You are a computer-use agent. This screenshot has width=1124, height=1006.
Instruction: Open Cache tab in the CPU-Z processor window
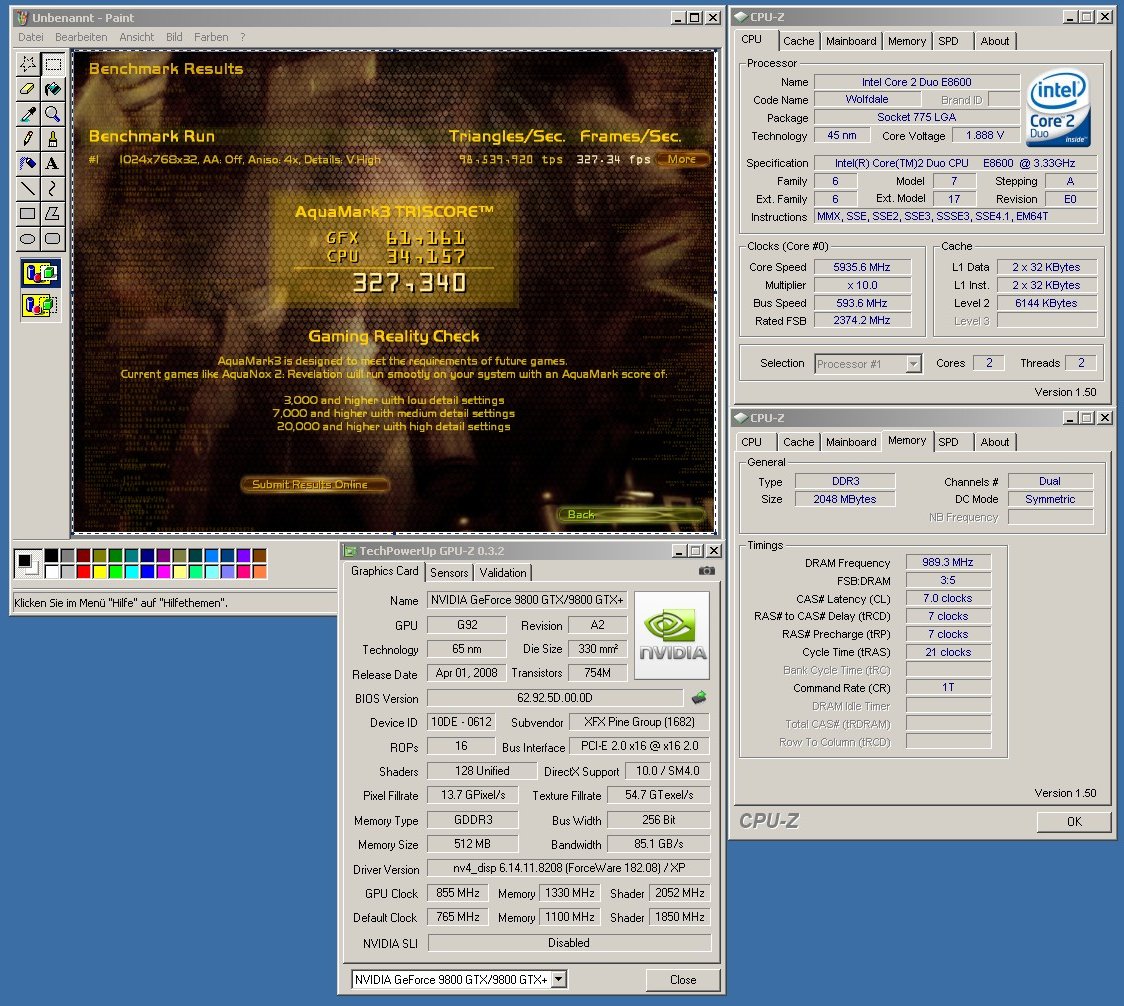click(799, 42)
